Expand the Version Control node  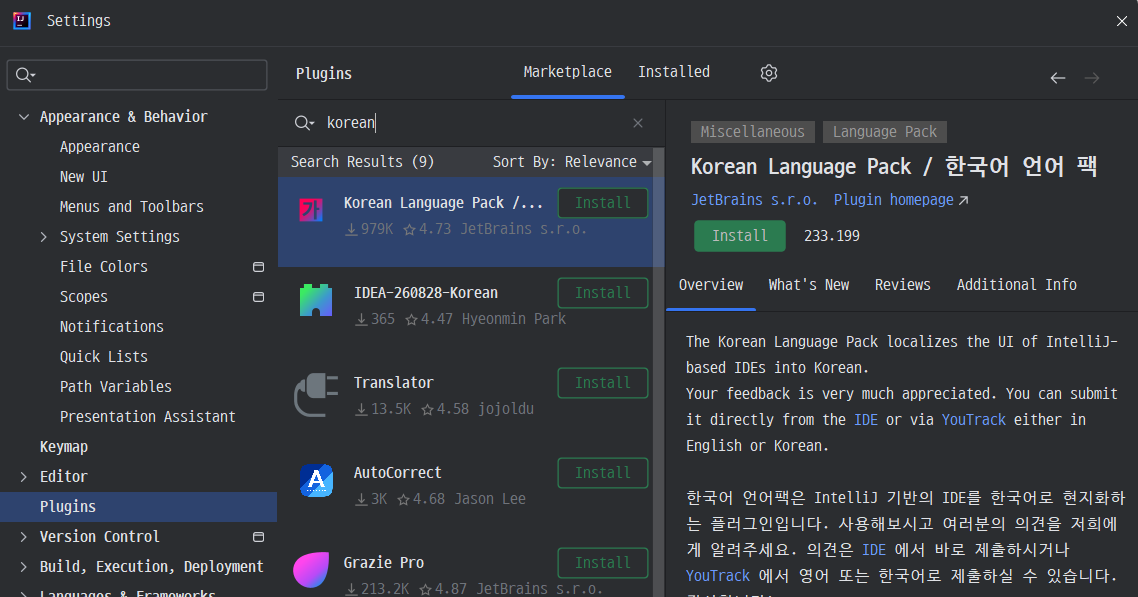click(x=24, y=537)
